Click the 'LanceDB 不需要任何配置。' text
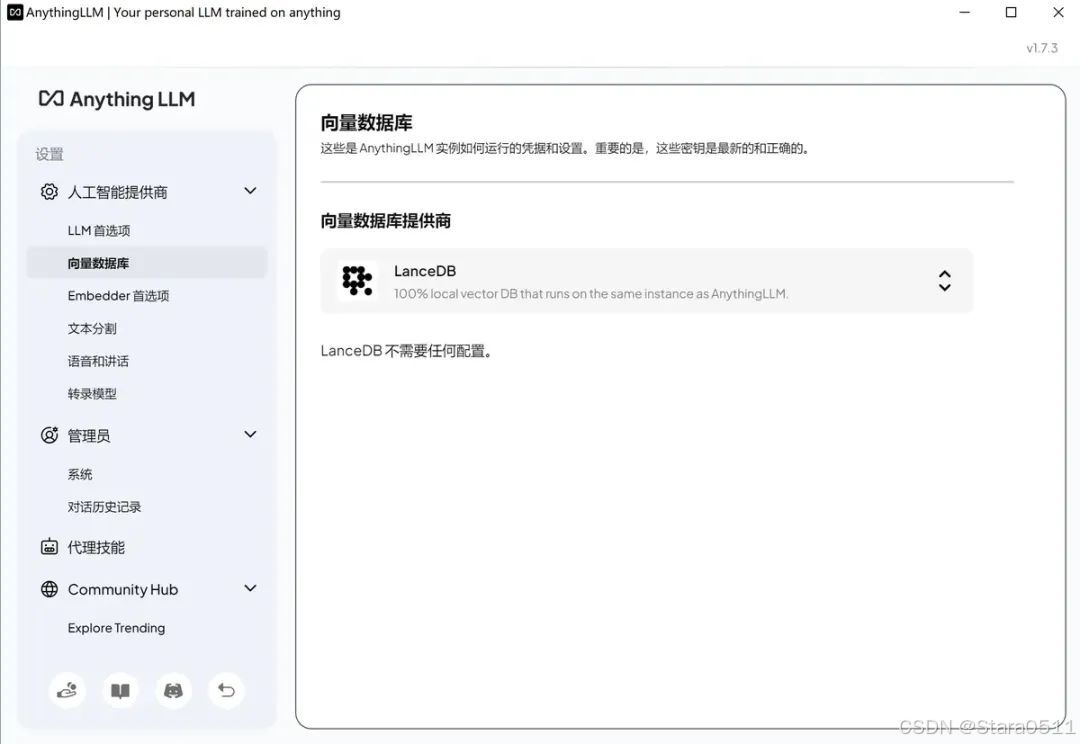Image resolution: width=1080 pixels, height=744 pixels. pos(406,351)
